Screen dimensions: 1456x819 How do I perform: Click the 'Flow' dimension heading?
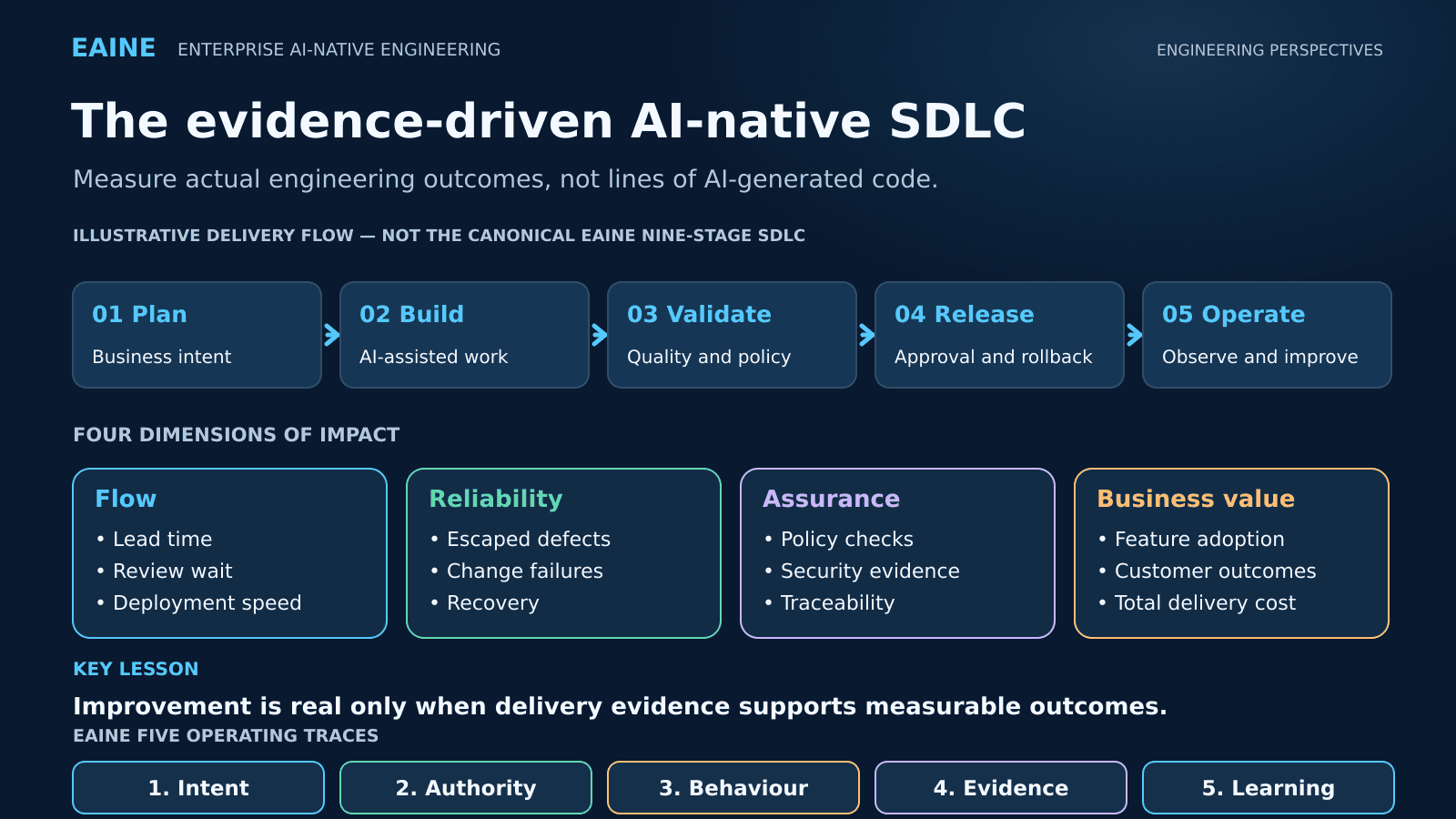point(126,499)
